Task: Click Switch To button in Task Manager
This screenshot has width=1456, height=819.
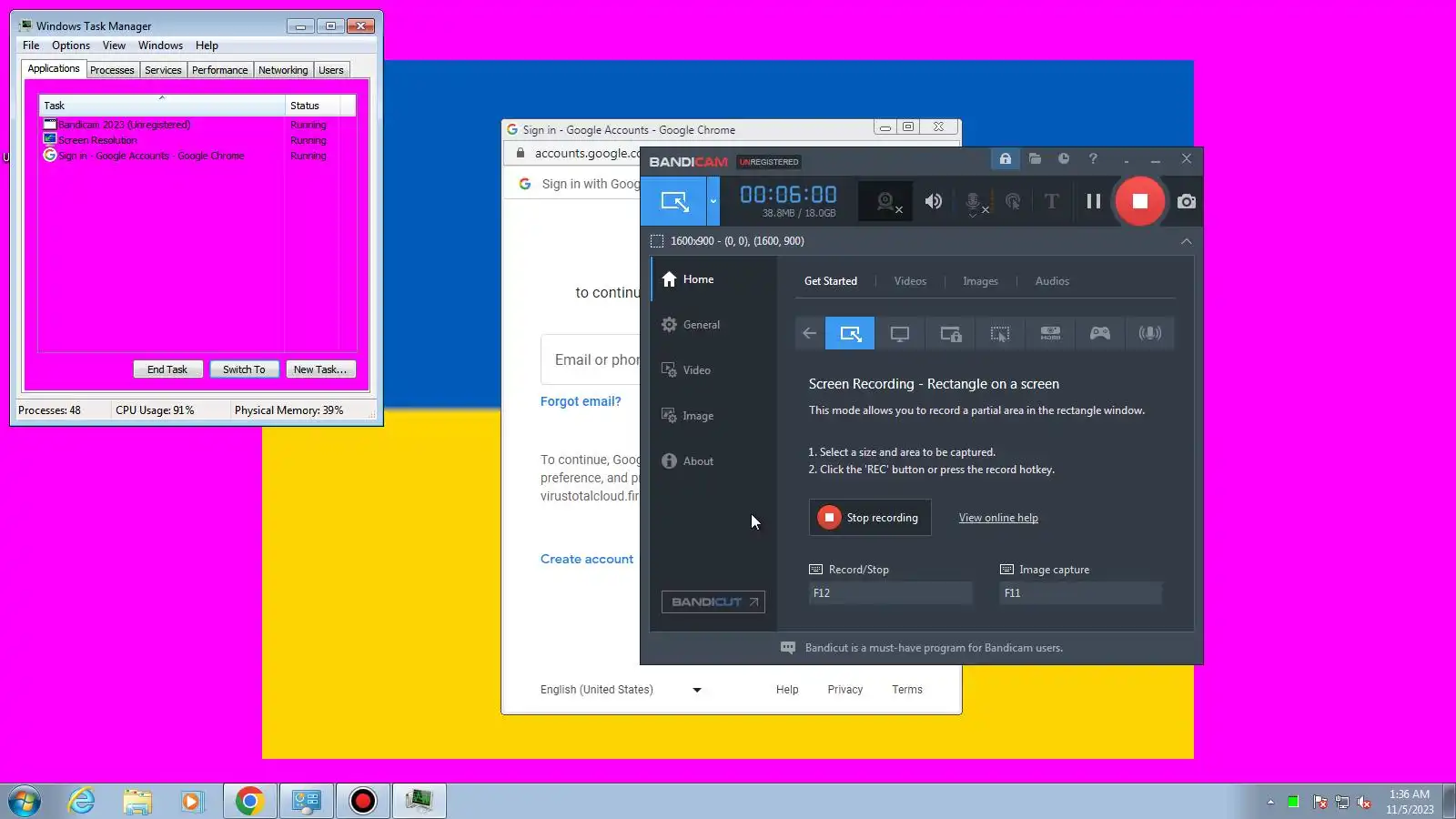Action: 244,369
